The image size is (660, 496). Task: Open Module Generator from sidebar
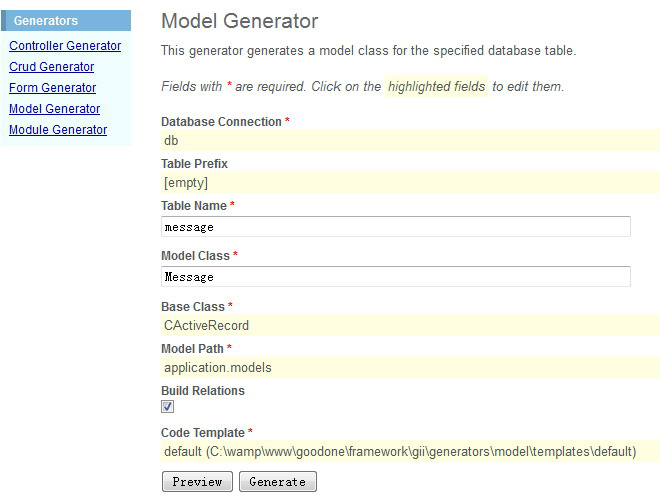58,130
